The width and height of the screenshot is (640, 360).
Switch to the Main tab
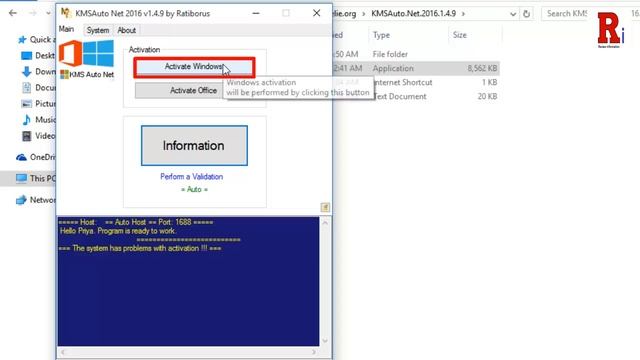point(67,29)
